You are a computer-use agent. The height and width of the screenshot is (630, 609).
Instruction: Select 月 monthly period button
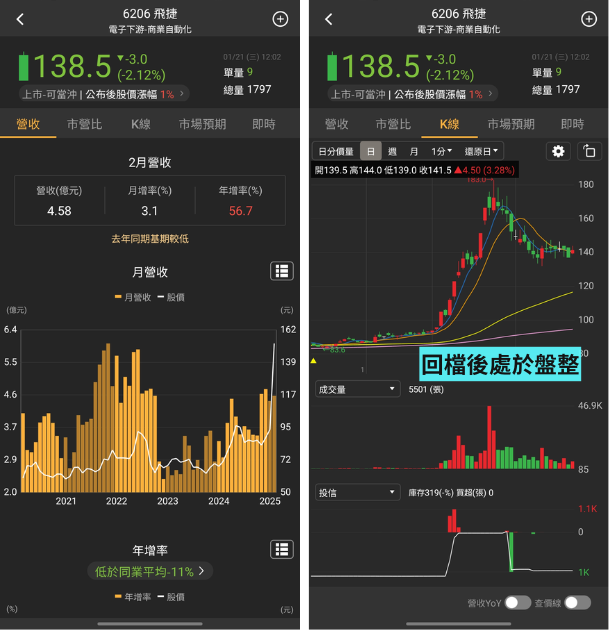(x=413, y=151)
